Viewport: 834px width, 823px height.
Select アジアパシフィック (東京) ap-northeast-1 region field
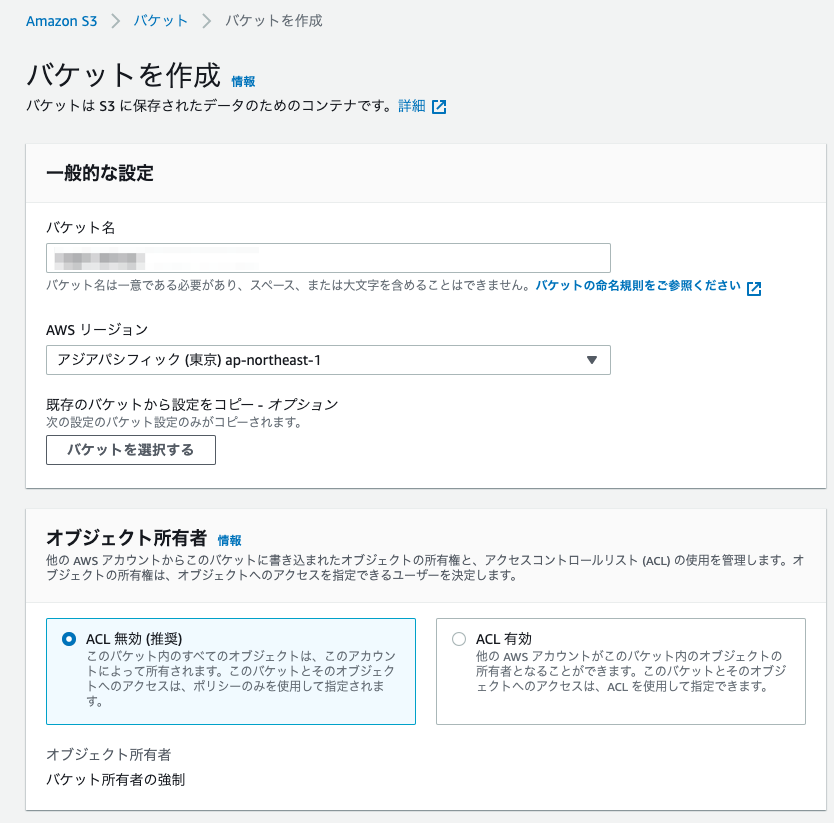pos(300,360)
